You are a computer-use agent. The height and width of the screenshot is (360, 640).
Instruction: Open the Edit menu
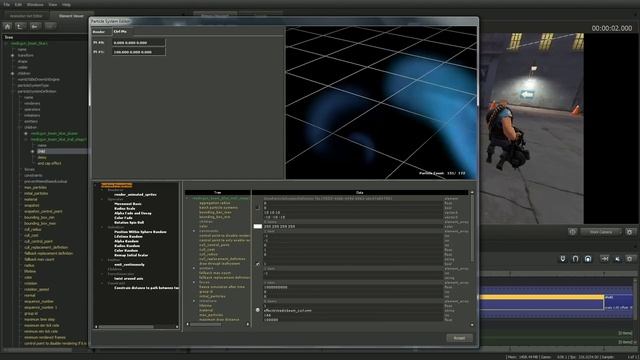pos(18,4)
